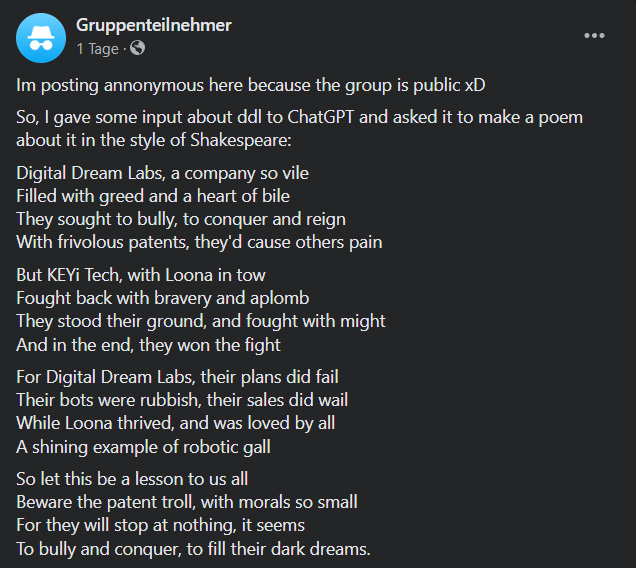Click 'And in the end' line
This screenshot has width=636, height=568.
(x=148, y=345)
